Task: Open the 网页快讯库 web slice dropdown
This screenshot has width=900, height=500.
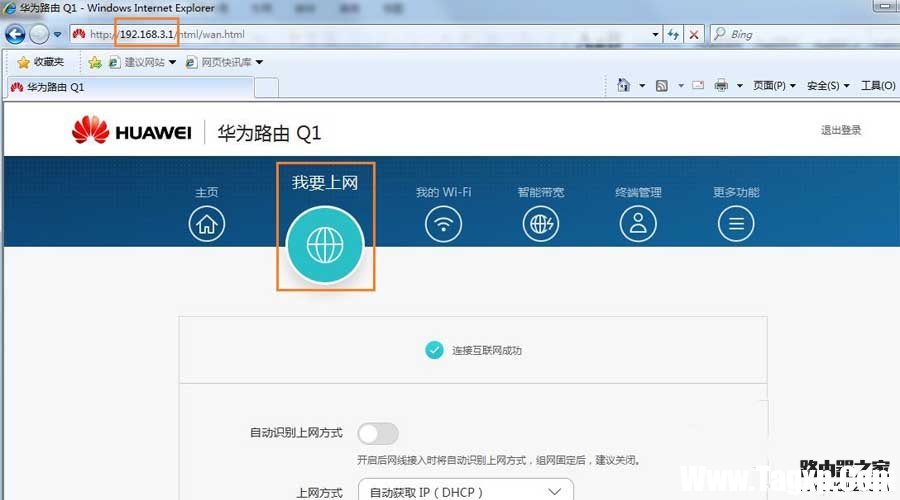Action: point(224,62)
